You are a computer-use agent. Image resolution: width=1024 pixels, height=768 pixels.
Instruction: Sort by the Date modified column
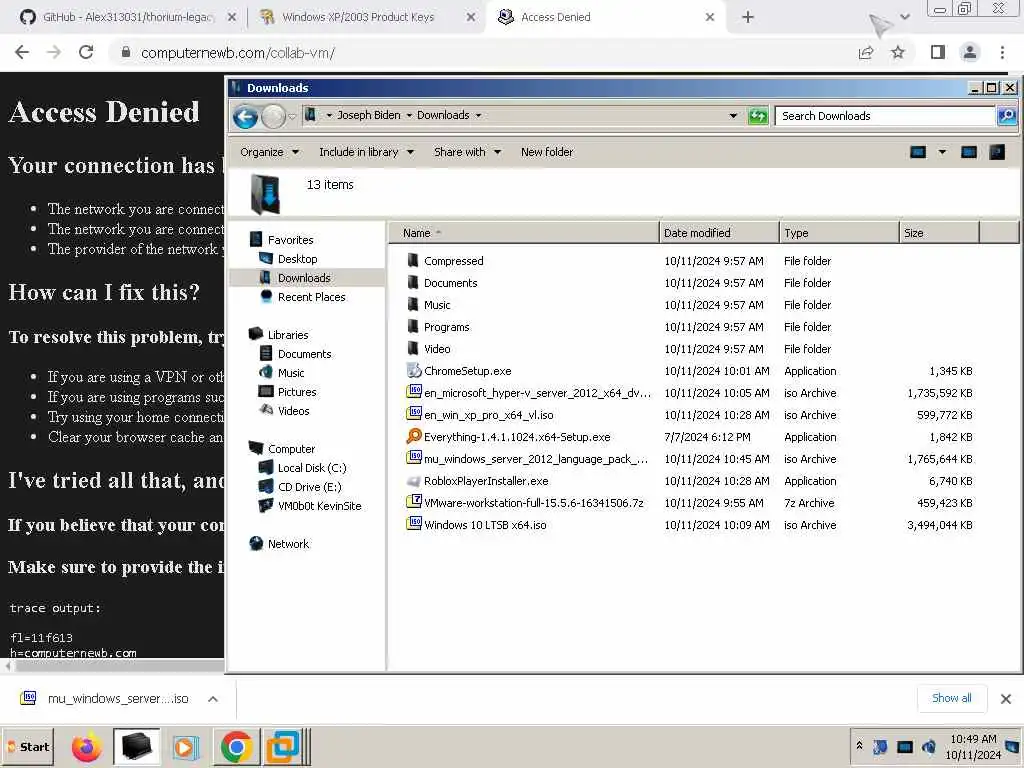pyautogui.click(x=719, y=233)
